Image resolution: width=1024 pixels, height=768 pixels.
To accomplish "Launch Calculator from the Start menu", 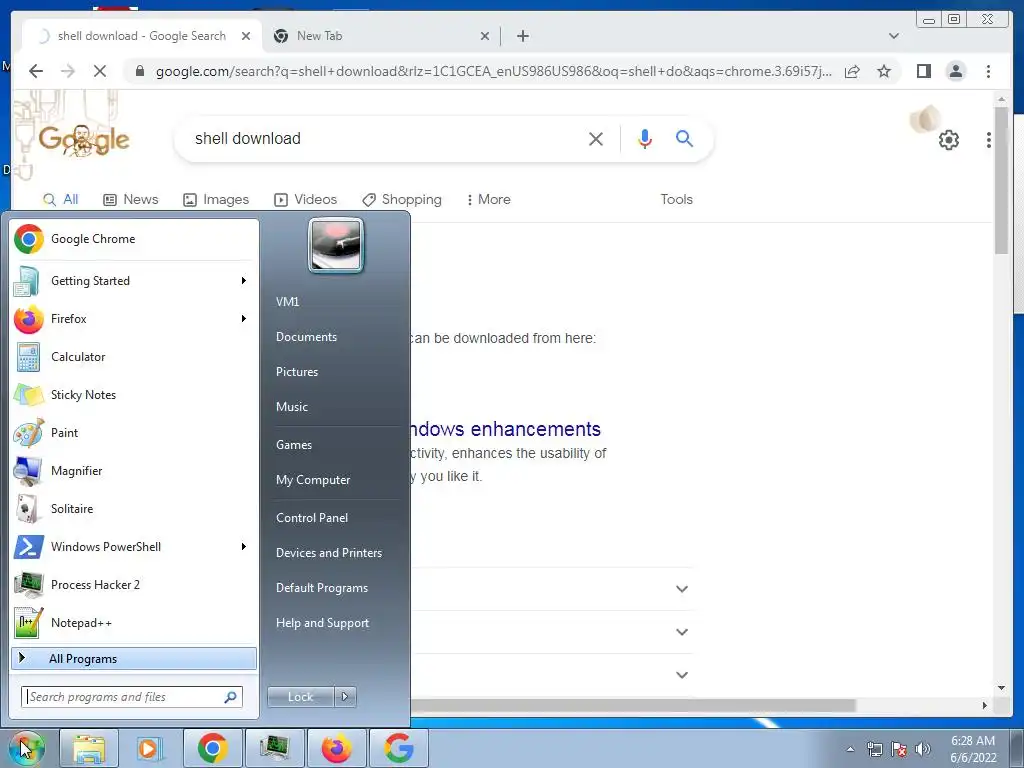I will point(134,357).
